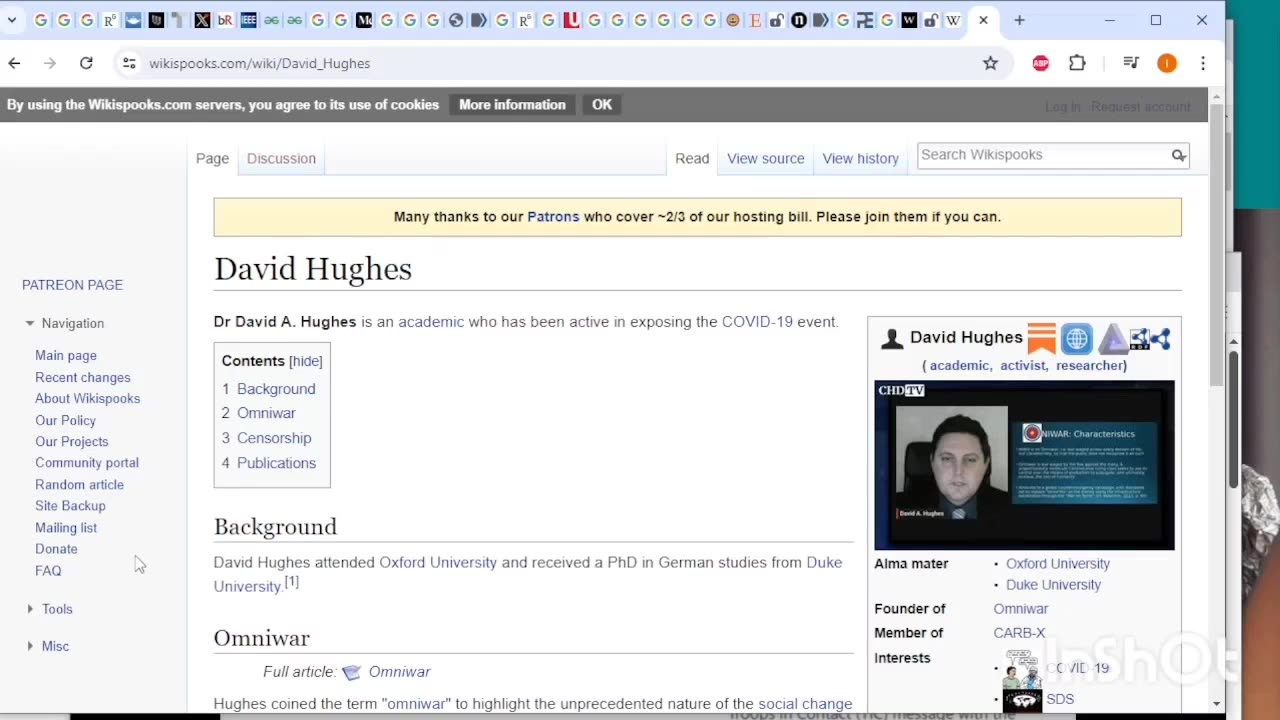Load a Random article

coord(80,485)
